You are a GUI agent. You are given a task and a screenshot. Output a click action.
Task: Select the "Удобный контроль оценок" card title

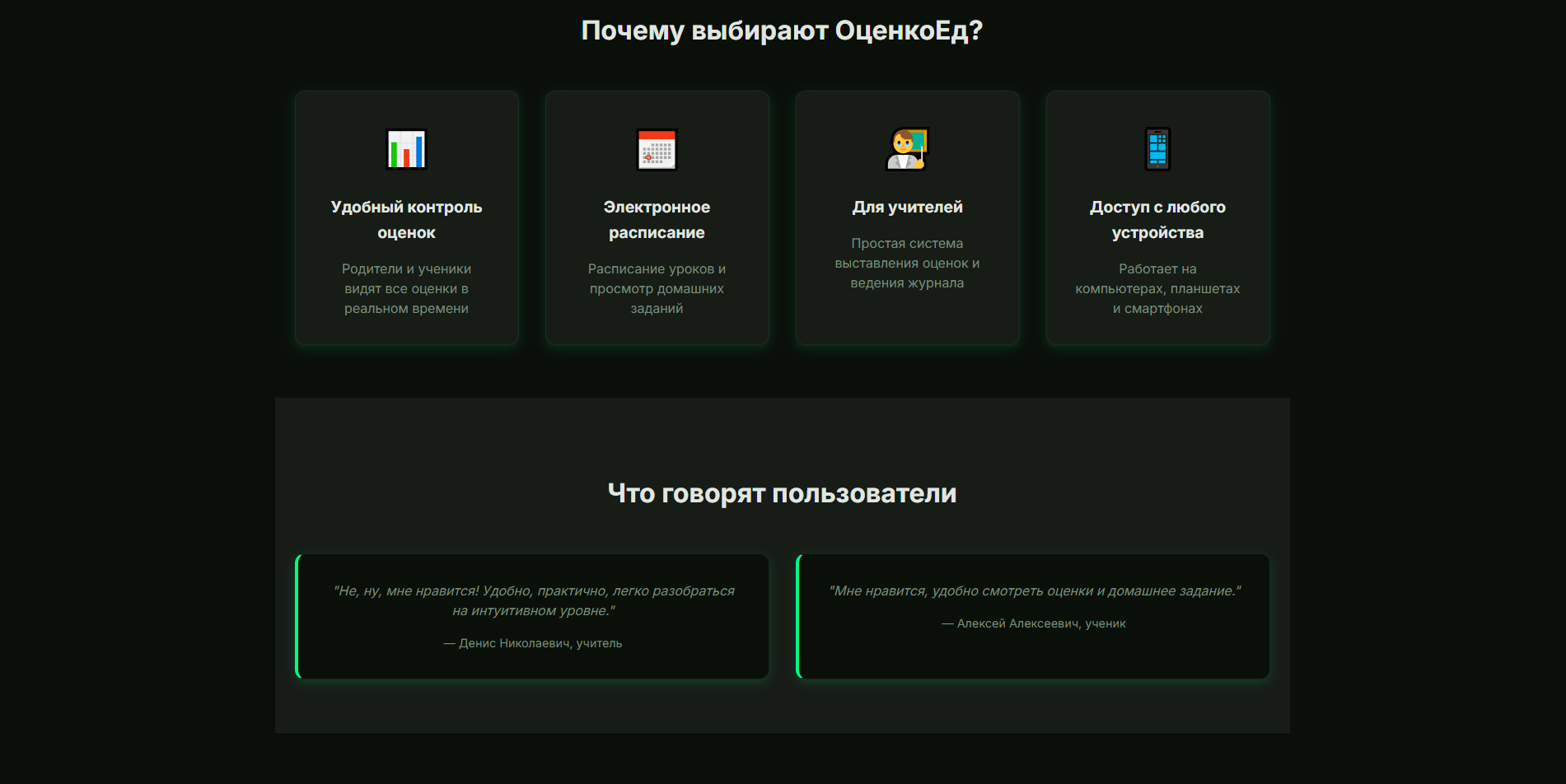click(407, 220)
